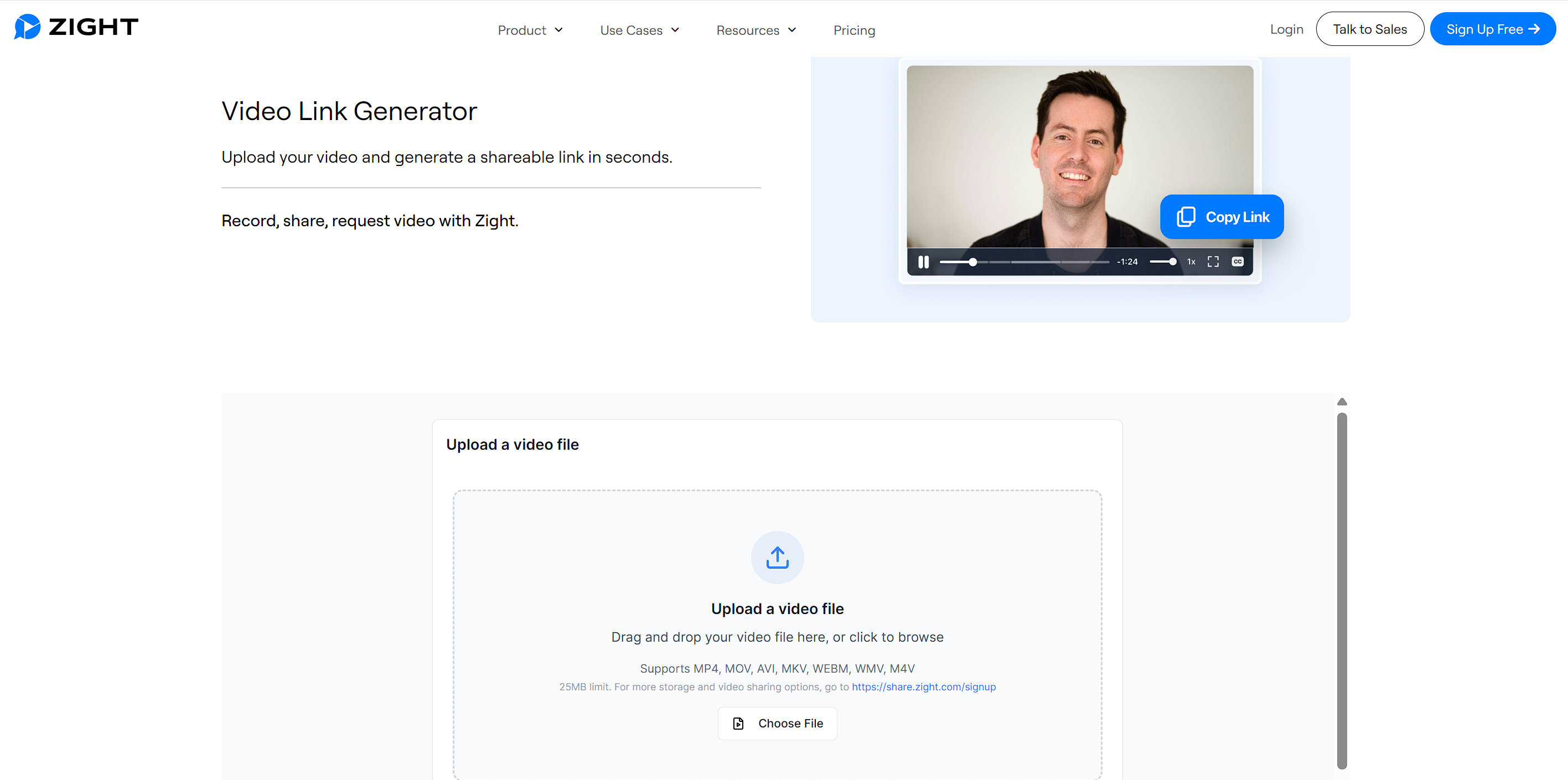Screen dimensions: 1568x780
Task: Click the arrow on Sign Up Free
Action: click(x=1535, y=29)
